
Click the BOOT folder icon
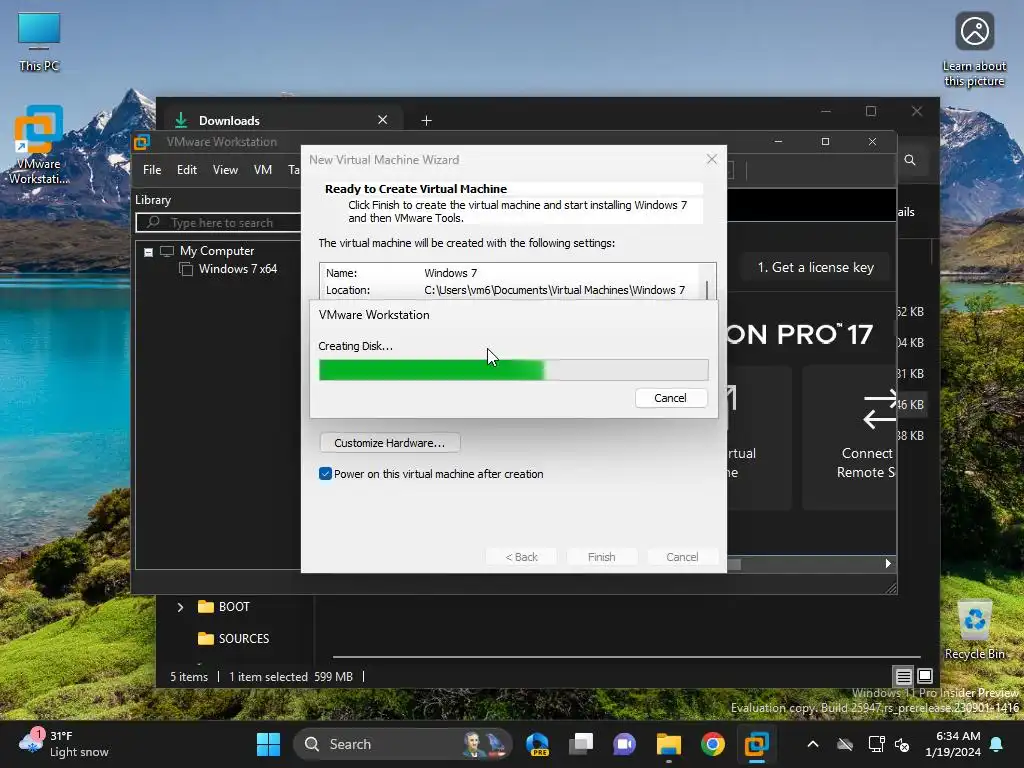coord(206,607)
